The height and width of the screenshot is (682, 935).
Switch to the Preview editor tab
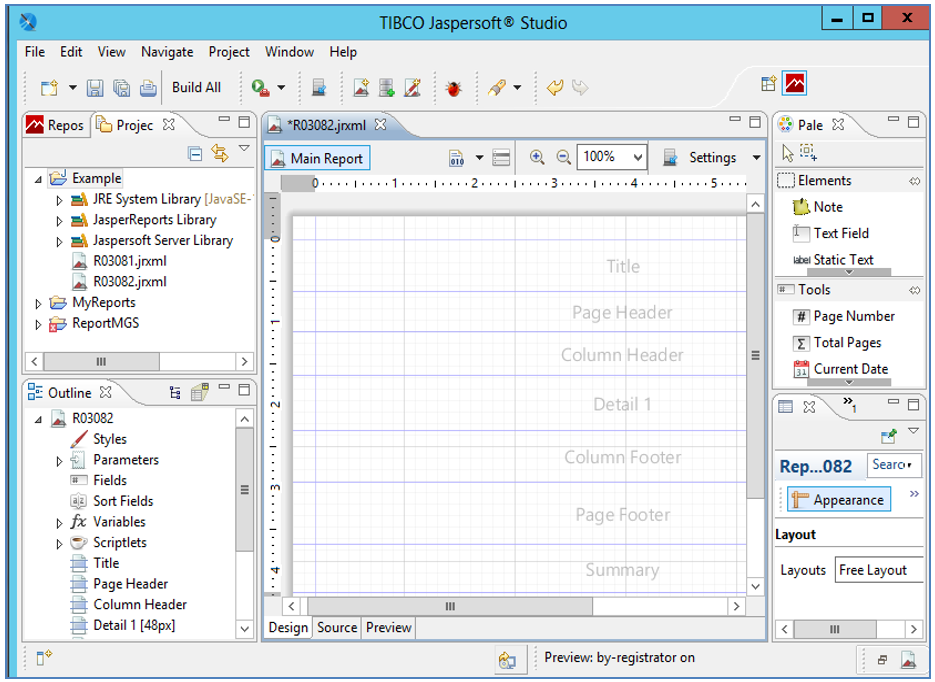click(x=389, y=627)
